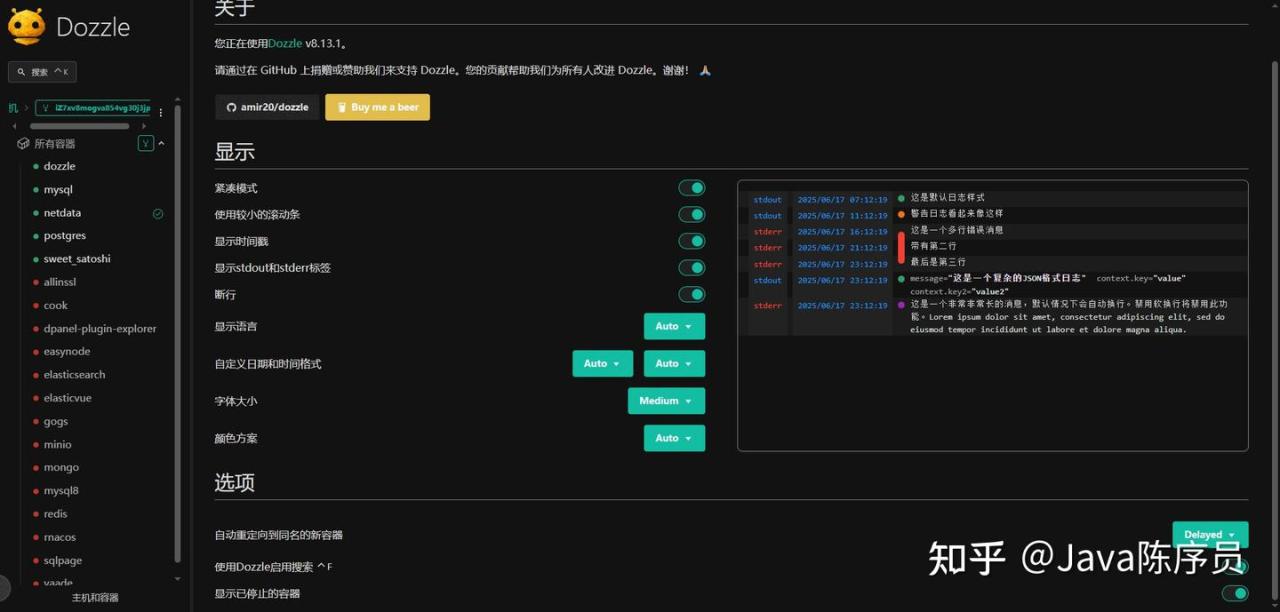Open the Delayed dropdown for auto-redirect
Viewport: 1280px width, 612px height.
pos(1210,534)
